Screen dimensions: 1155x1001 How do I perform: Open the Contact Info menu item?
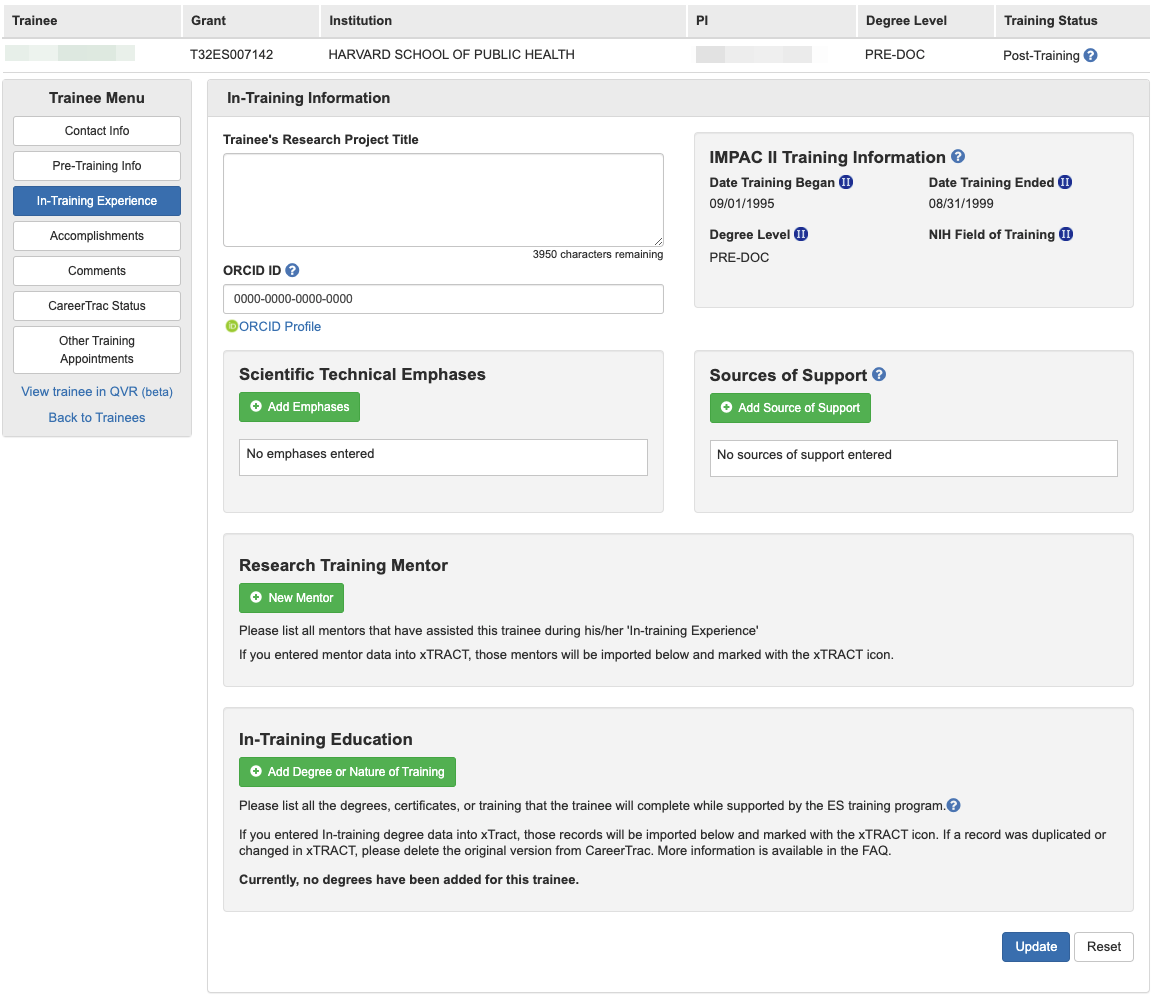tap(97, 131)
